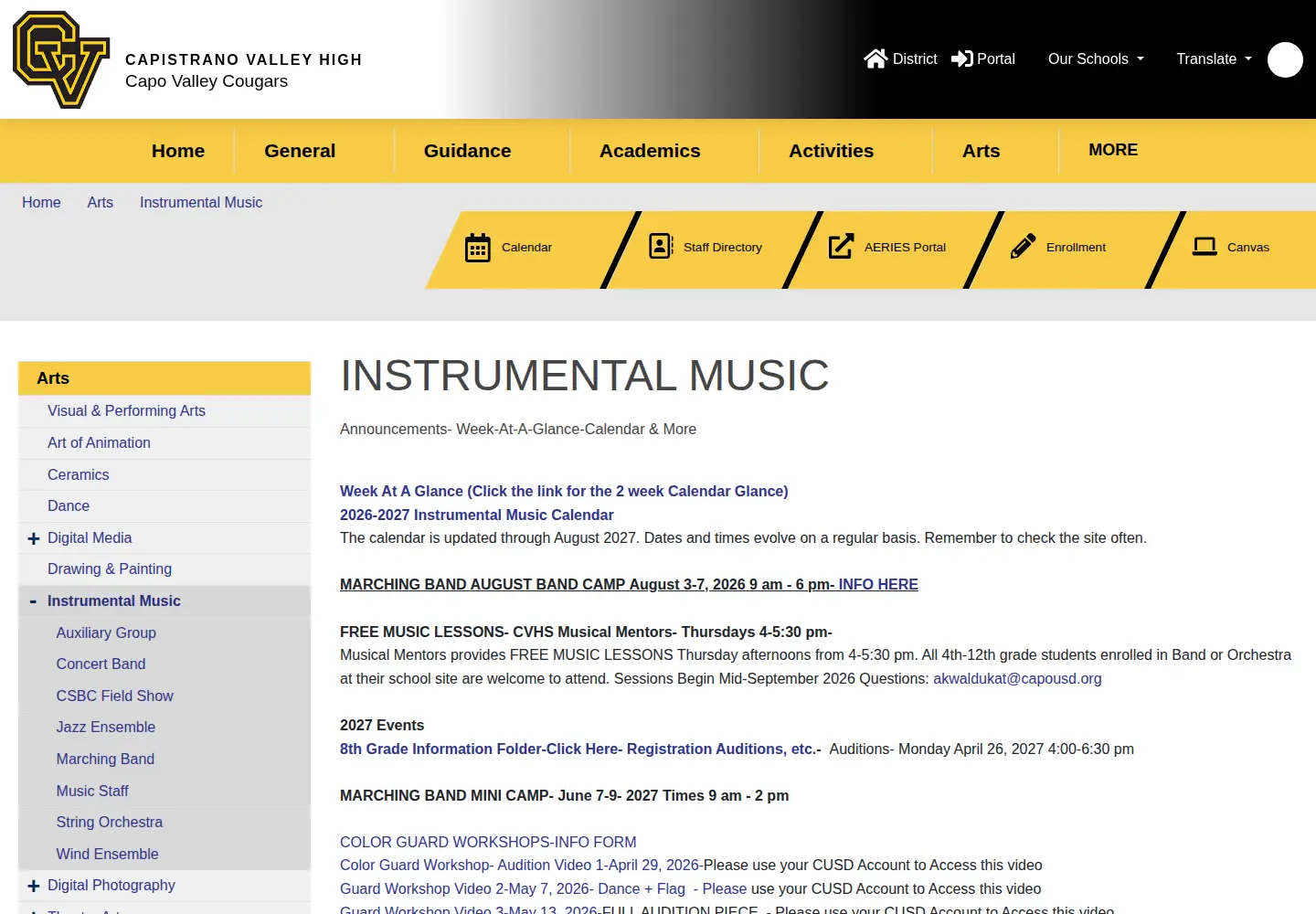Open the Guidance navigation menu

pyautogui.click(x=467, y=151)
